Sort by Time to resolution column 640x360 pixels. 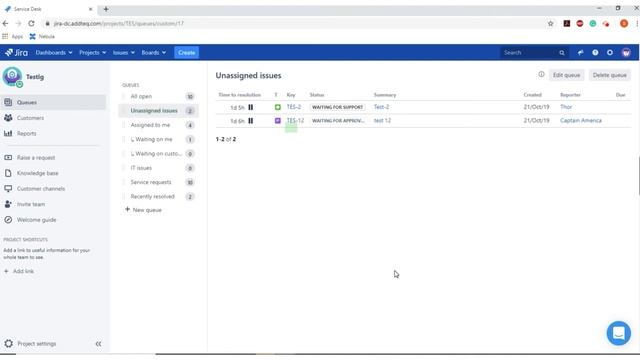pyautogui.click(x=240, y=95)
